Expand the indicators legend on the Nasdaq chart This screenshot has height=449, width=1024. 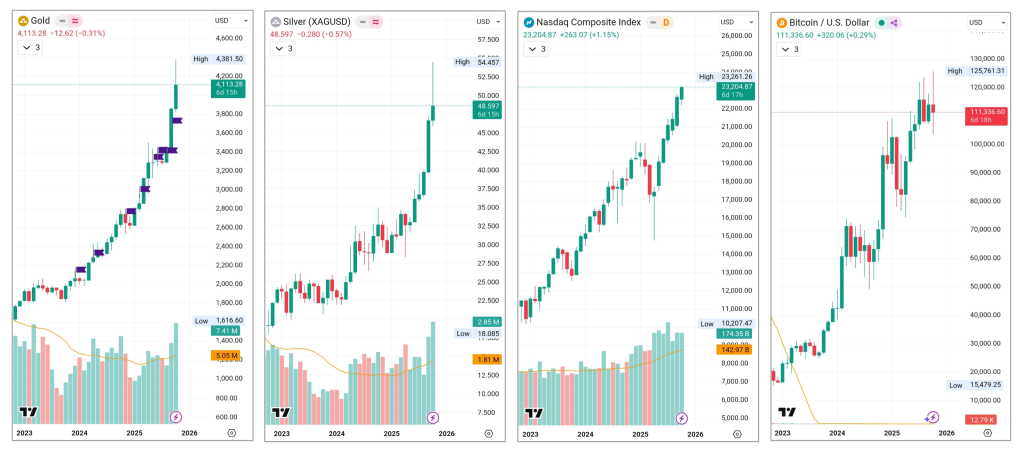(537, 48)
